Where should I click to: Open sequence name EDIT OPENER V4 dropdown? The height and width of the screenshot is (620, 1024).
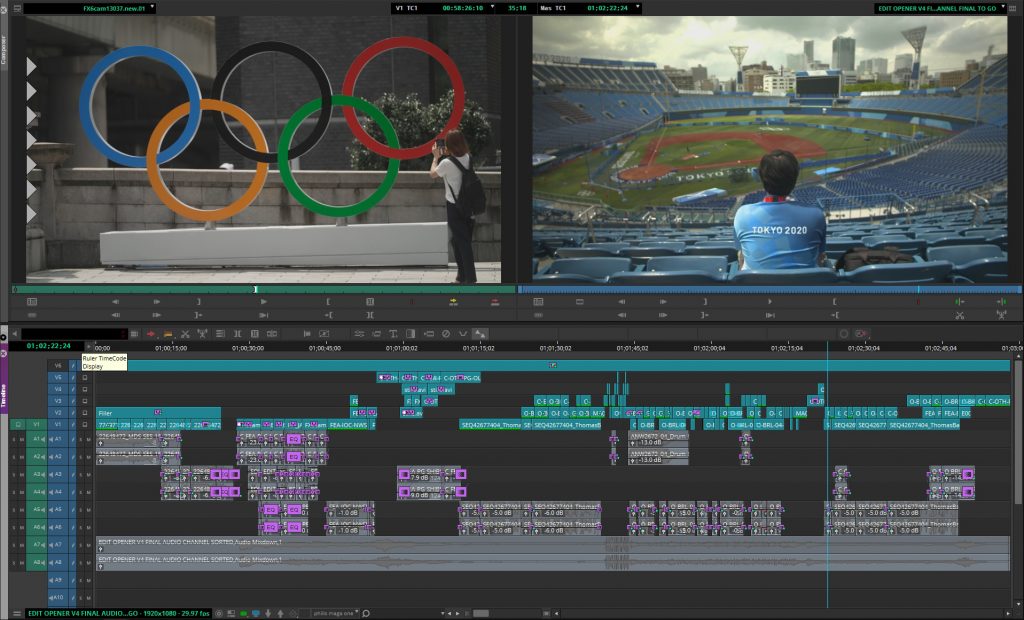1004,8
